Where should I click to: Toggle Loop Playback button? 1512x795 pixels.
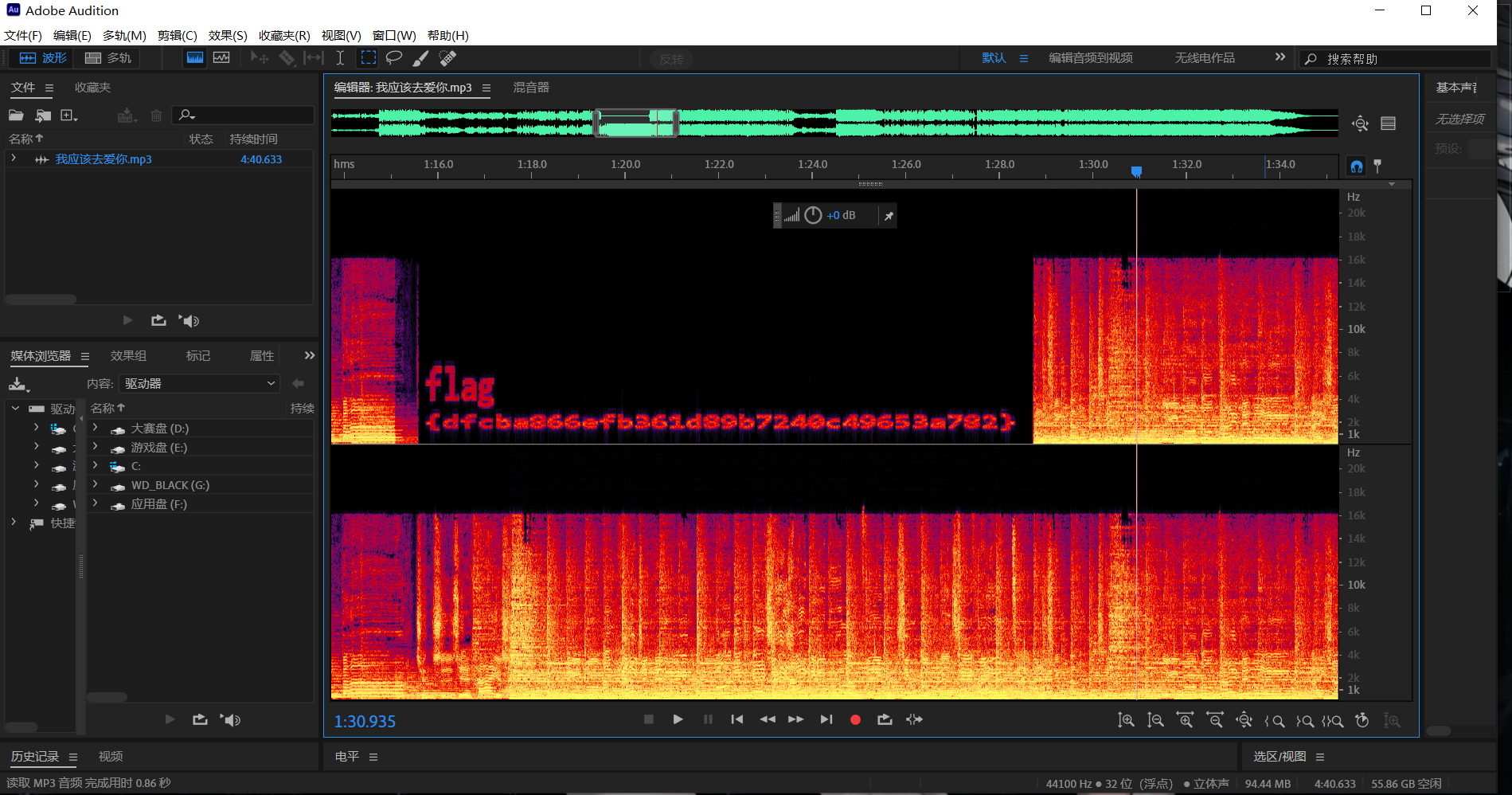pos(885,719)
